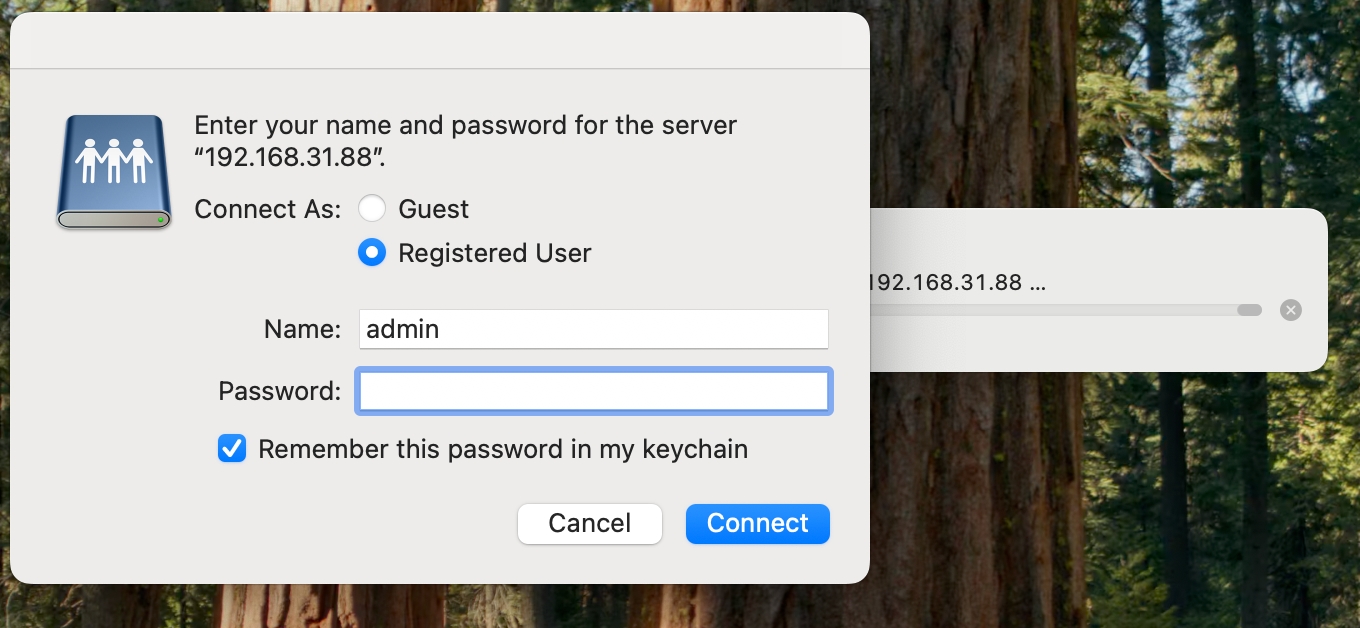The width and height of the screenshot is (1360, 628).
Task: Click the "Password:" field label
Action: [280, 391]
